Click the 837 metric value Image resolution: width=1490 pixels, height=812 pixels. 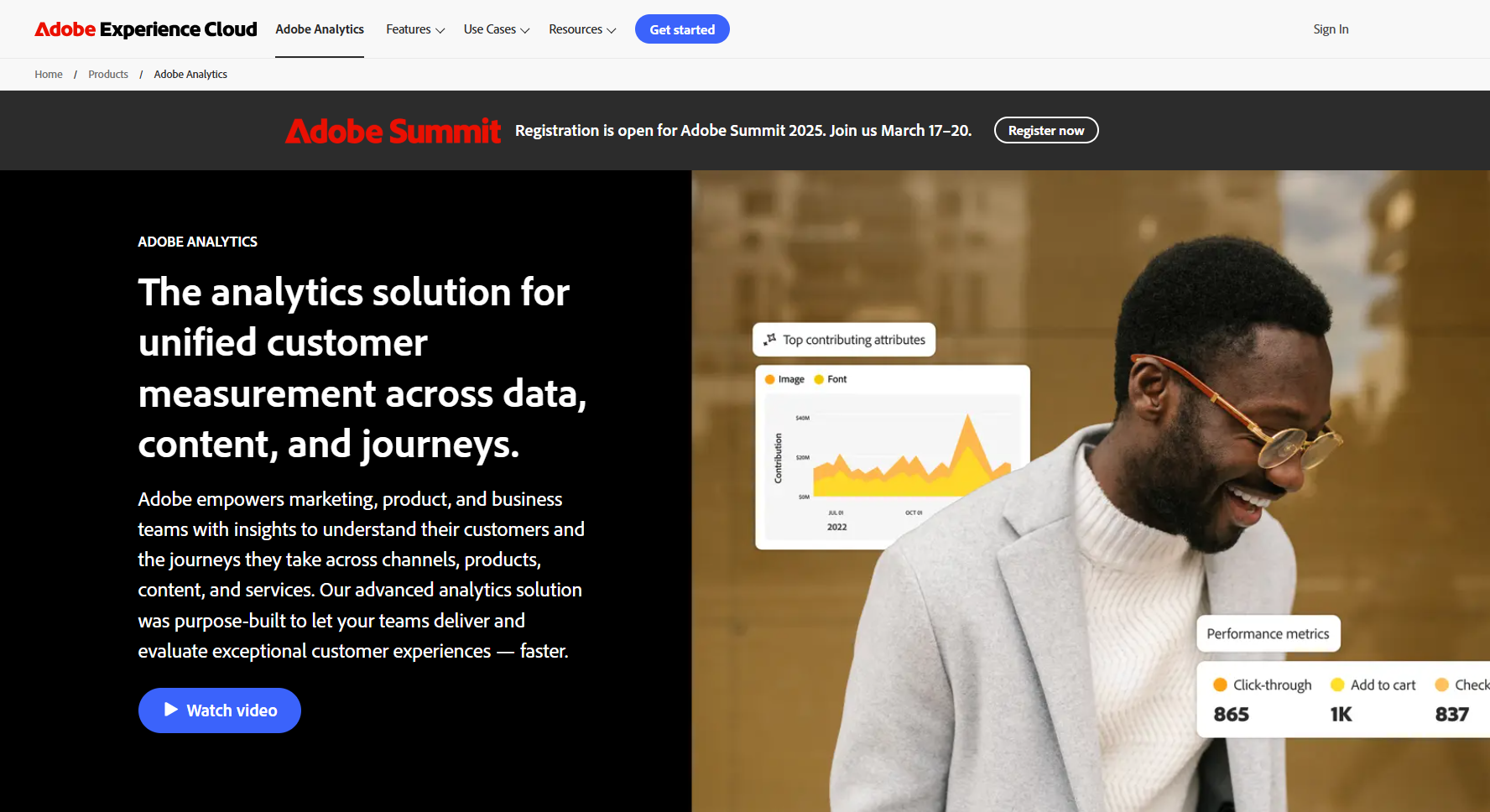(1451, 715)
